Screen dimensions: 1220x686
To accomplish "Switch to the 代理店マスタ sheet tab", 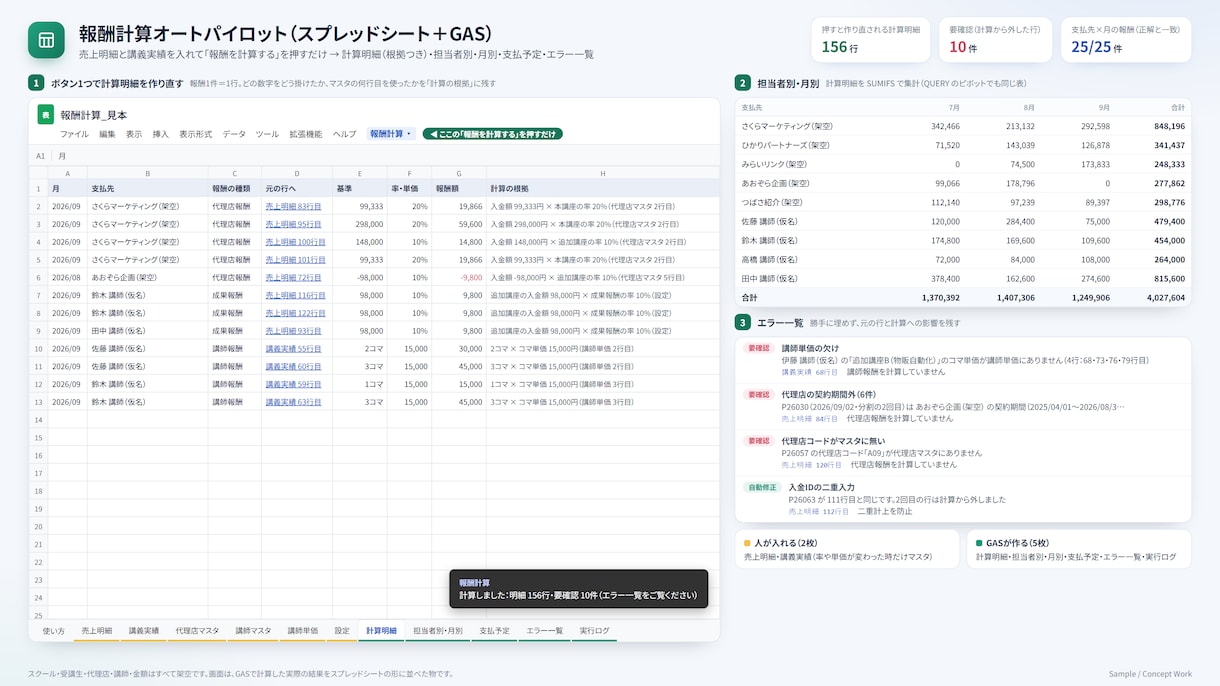I will point(197,630).
